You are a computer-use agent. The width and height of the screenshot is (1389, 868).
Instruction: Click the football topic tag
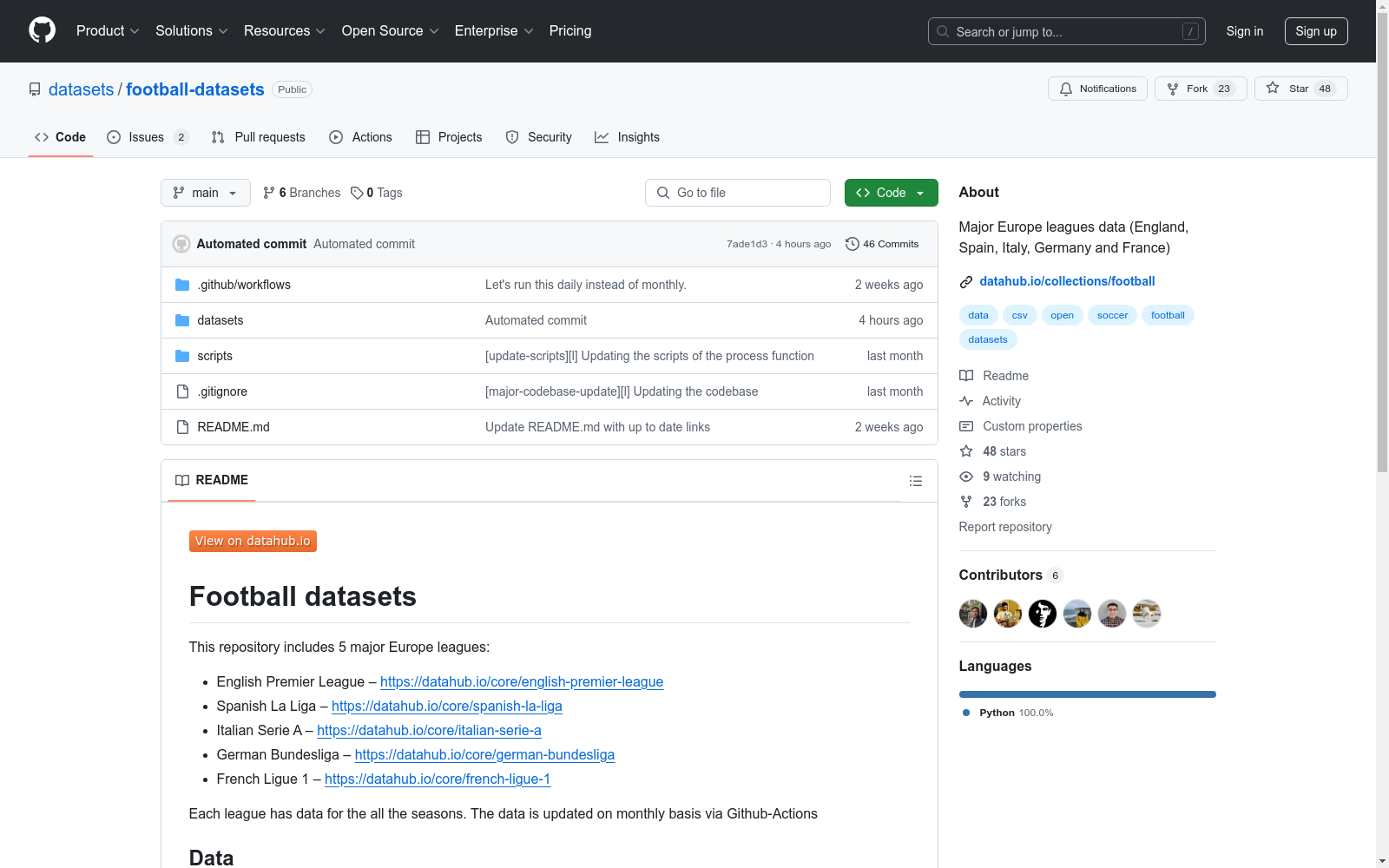(x=1168, y=315)
